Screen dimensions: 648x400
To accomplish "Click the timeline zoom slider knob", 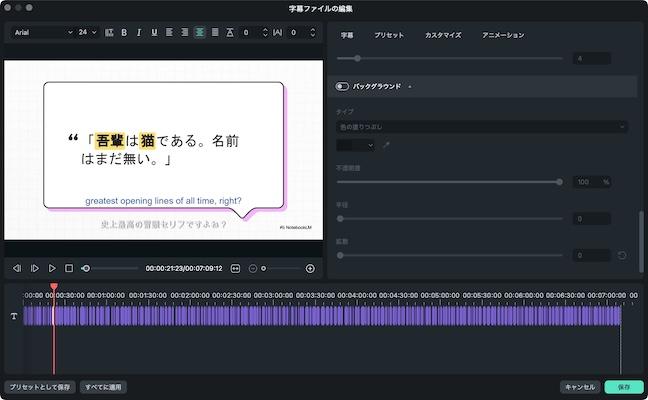I will tap(264, 269).
